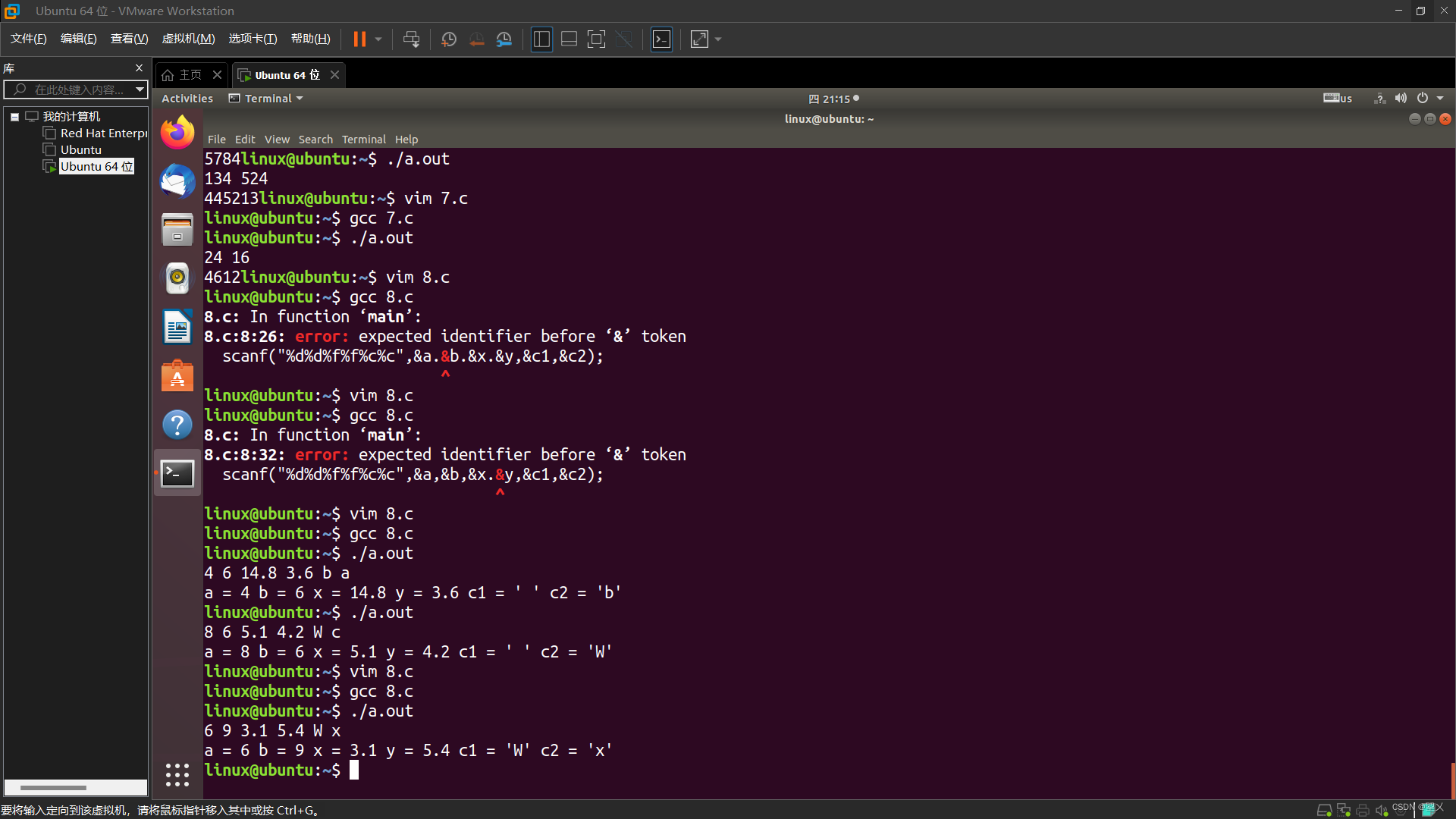Collapse the 我的计算机 tree node
1456x819 pixels.
[x=14, y=116]
